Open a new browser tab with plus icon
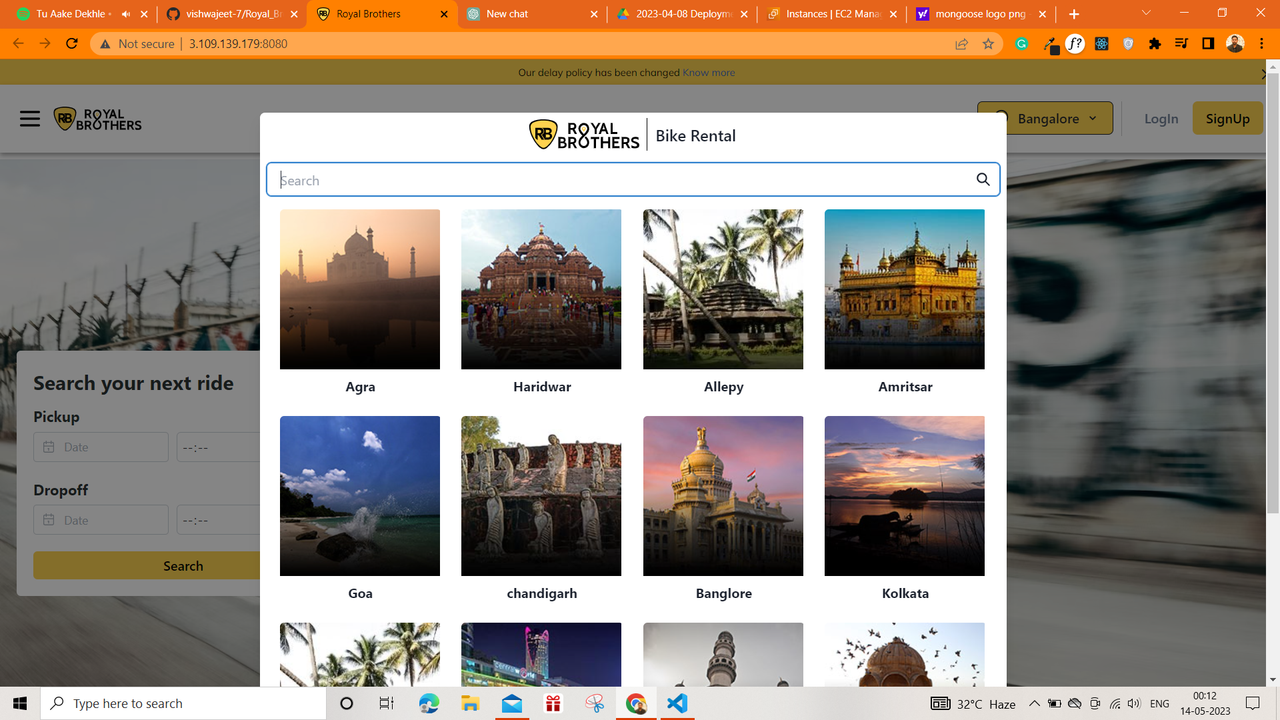 1074,14
